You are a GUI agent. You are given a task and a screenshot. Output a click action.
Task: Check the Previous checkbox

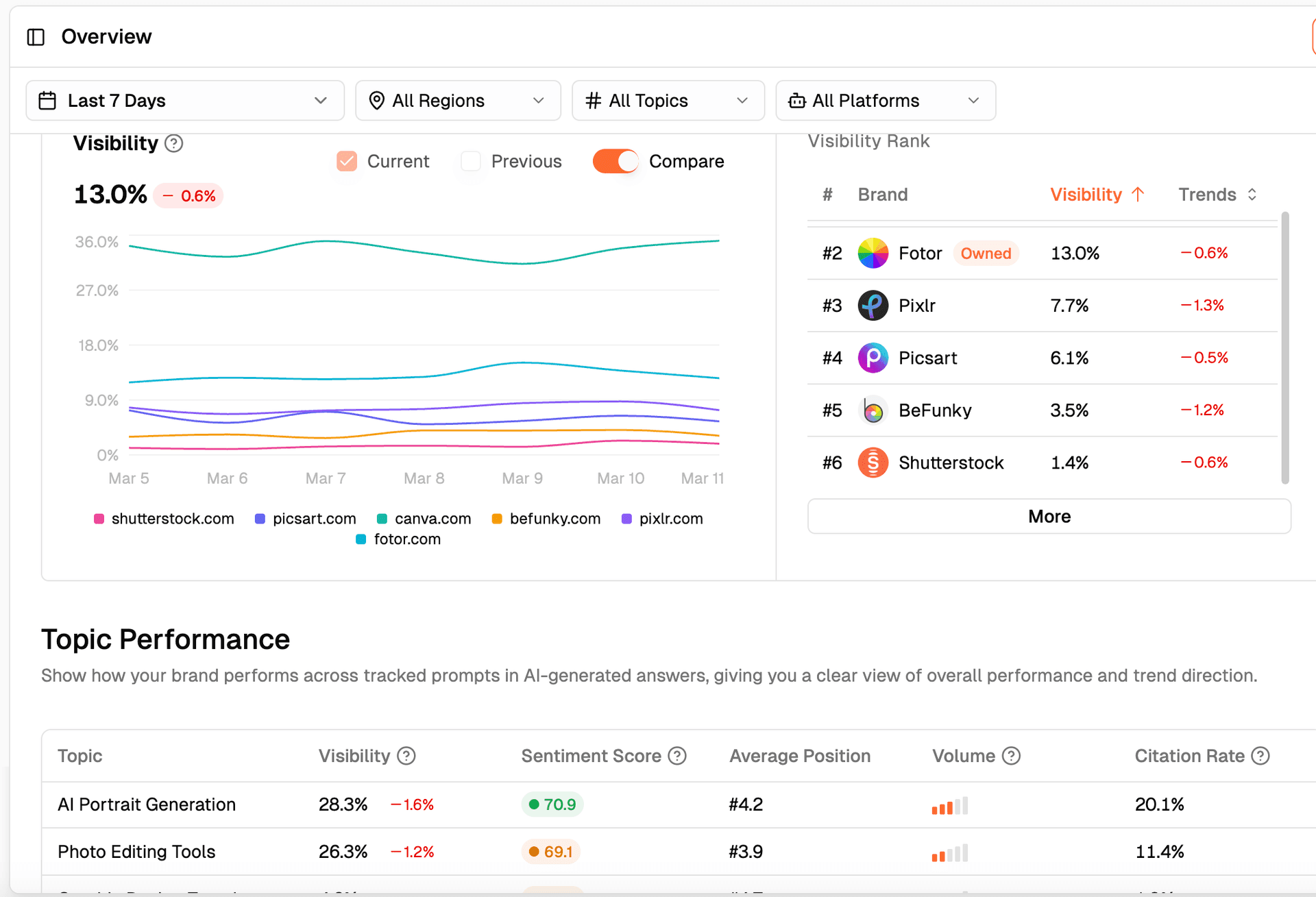pyautogui.click(x=471, y=162)
